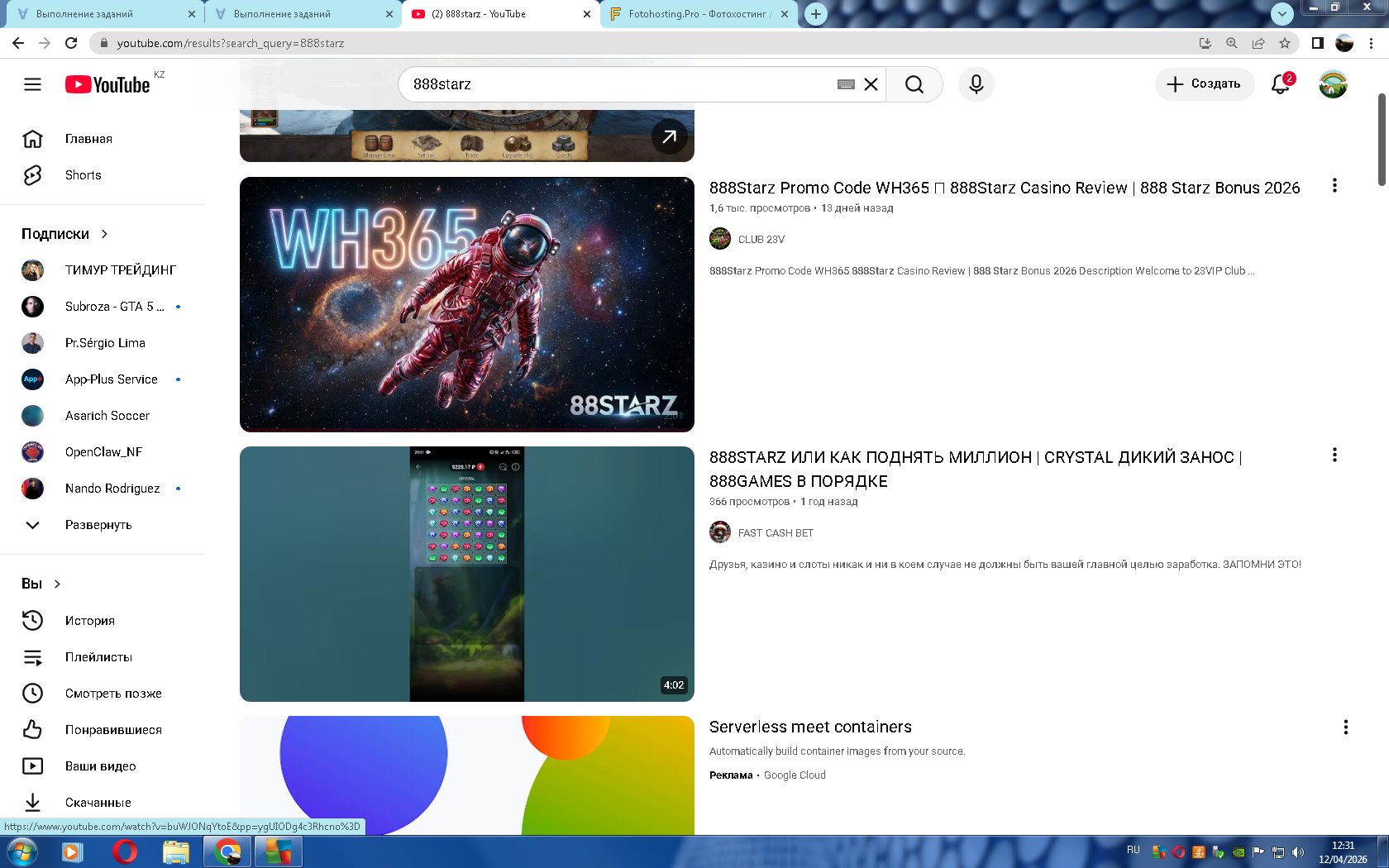The image size is (1389, 868).
Task: Open the CLUB 23V channel link
Action: pyautogui.click(x=761, y=240)
